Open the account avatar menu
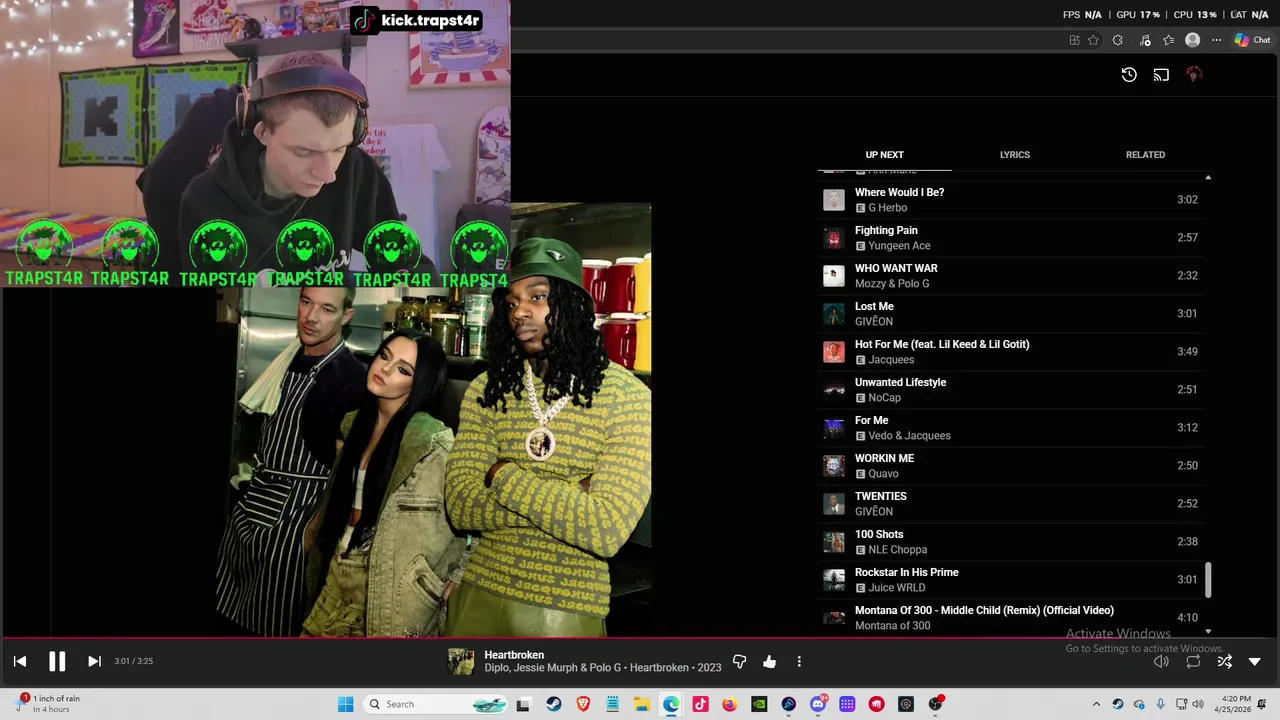 coord(1193,74)
